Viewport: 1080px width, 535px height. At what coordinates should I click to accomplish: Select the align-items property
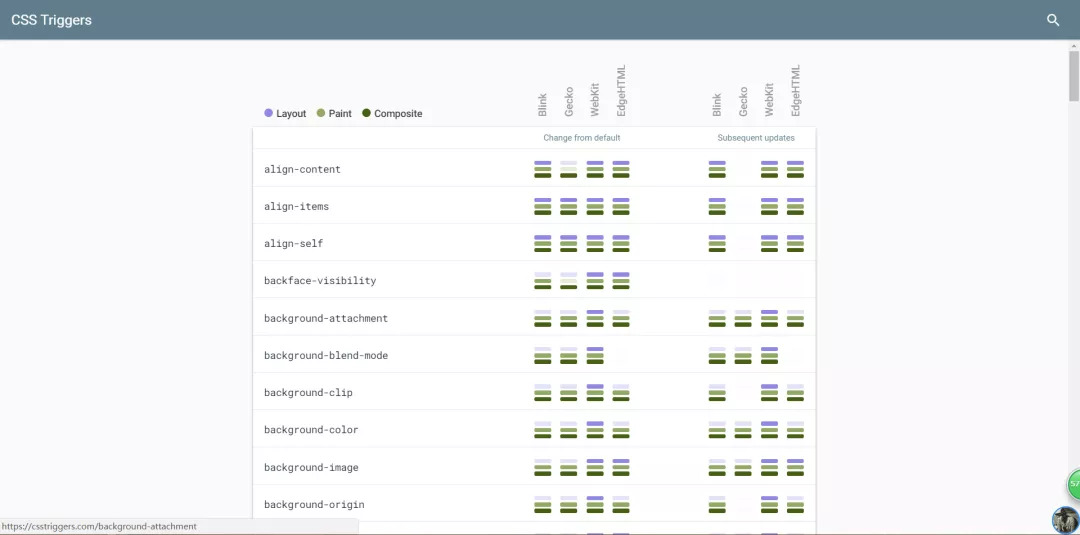pyautogui.click(x=296, y=206)
